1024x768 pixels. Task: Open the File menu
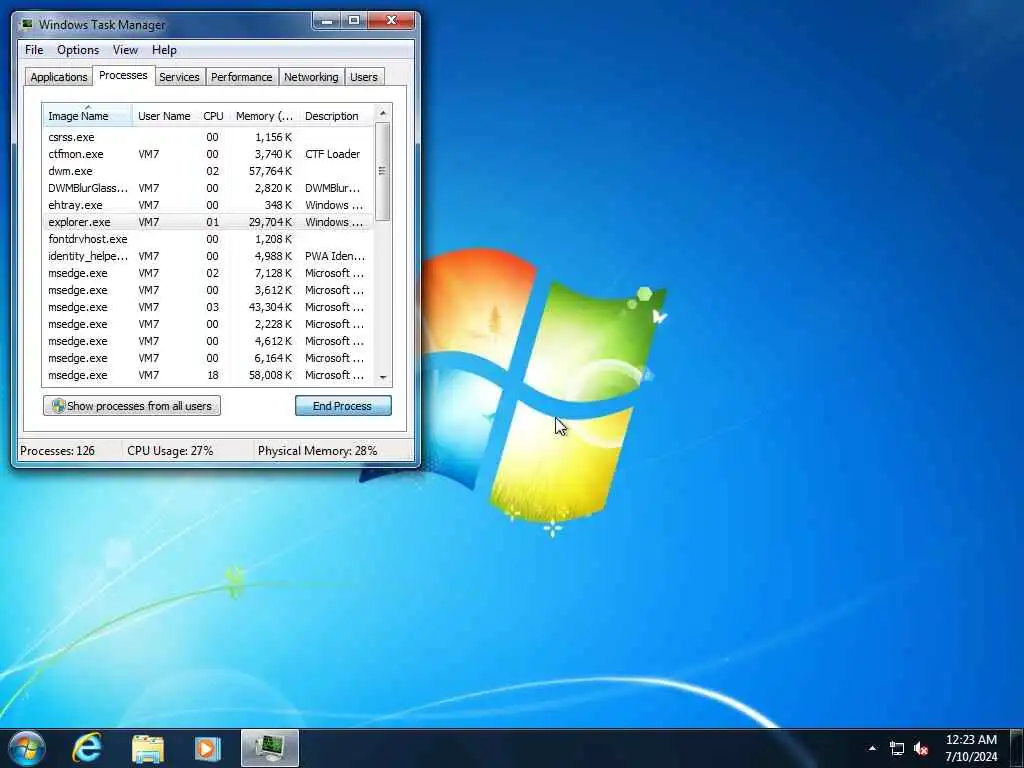click(34, 50)
